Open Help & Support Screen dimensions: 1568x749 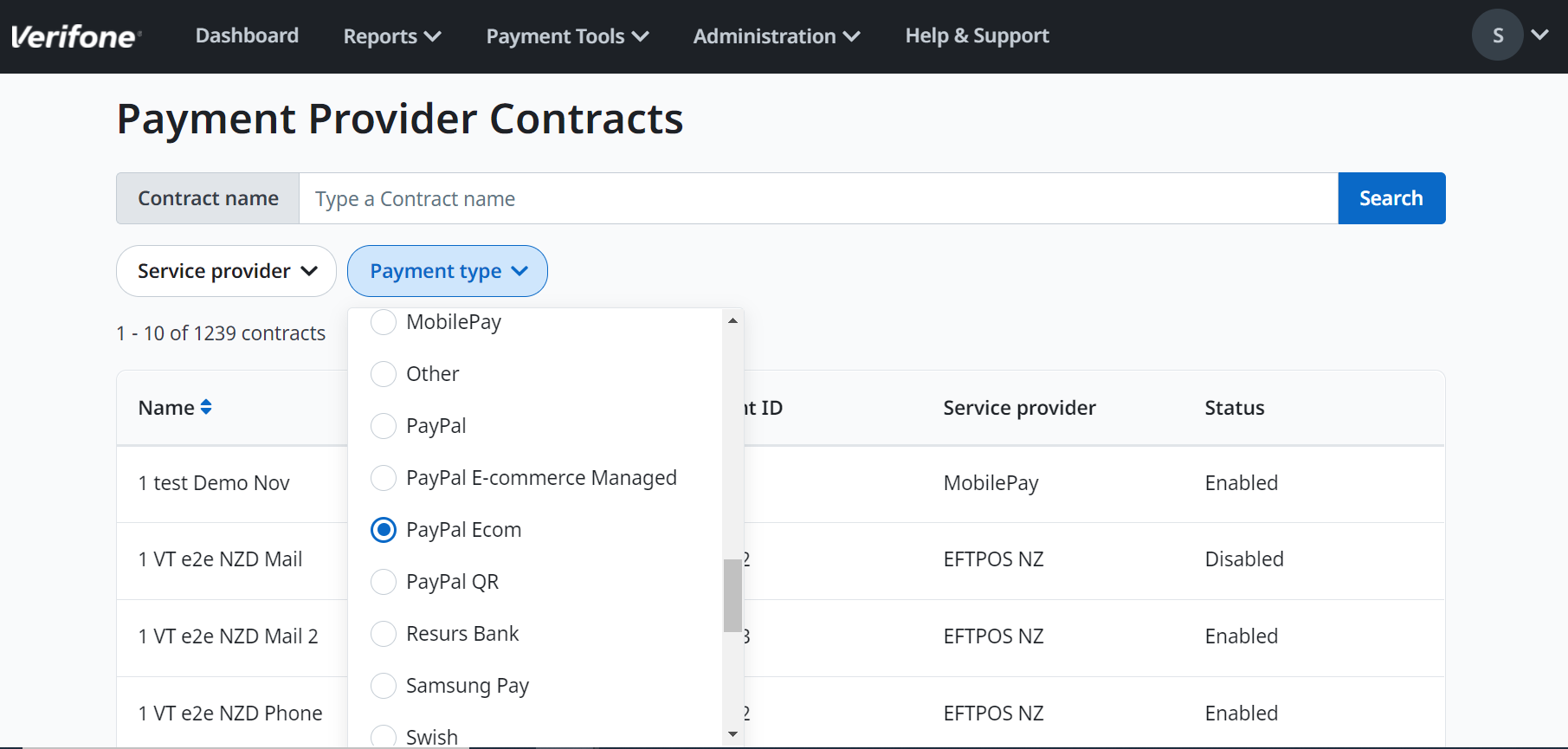(x=977, y=36)
